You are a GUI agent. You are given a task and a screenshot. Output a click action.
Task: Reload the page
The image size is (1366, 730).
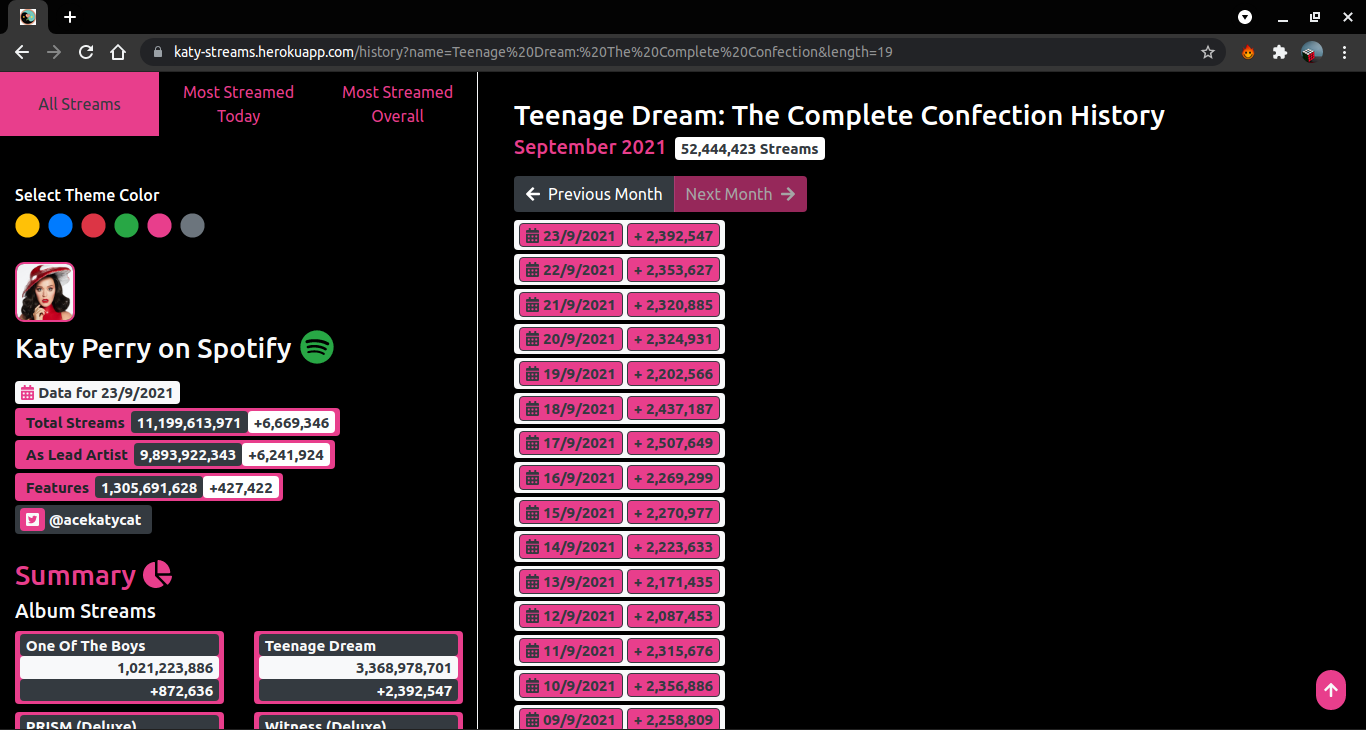coord(86,52)
